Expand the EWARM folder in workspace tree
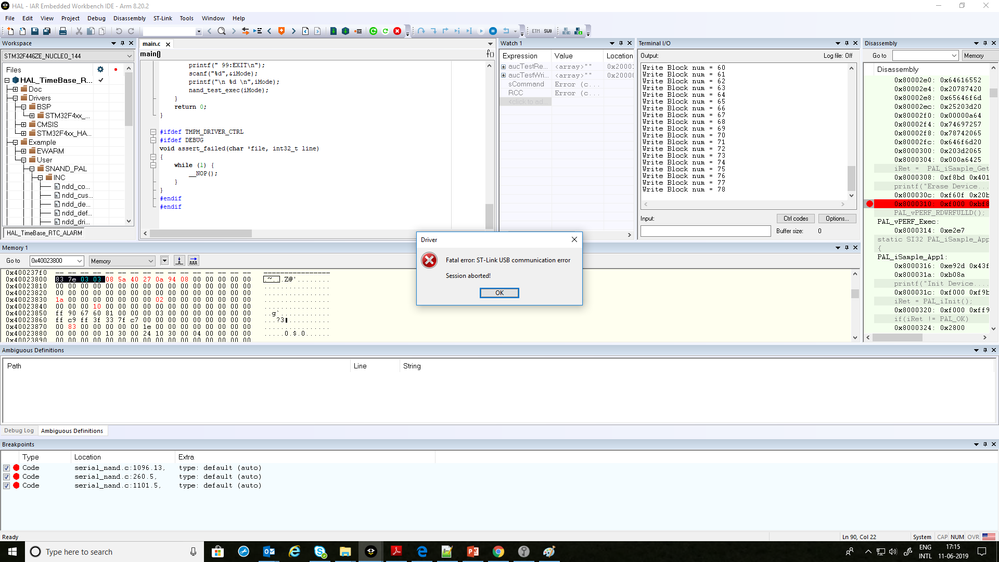This screenshot has width=999, height=562. tap(24, 151)
